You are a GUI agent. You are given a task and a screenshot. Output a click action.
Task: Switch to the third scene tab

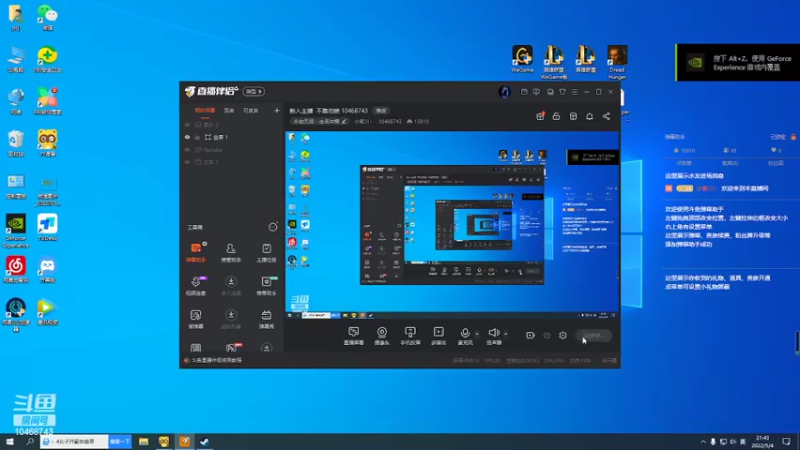pyautogui.click(x=251, y=110)
